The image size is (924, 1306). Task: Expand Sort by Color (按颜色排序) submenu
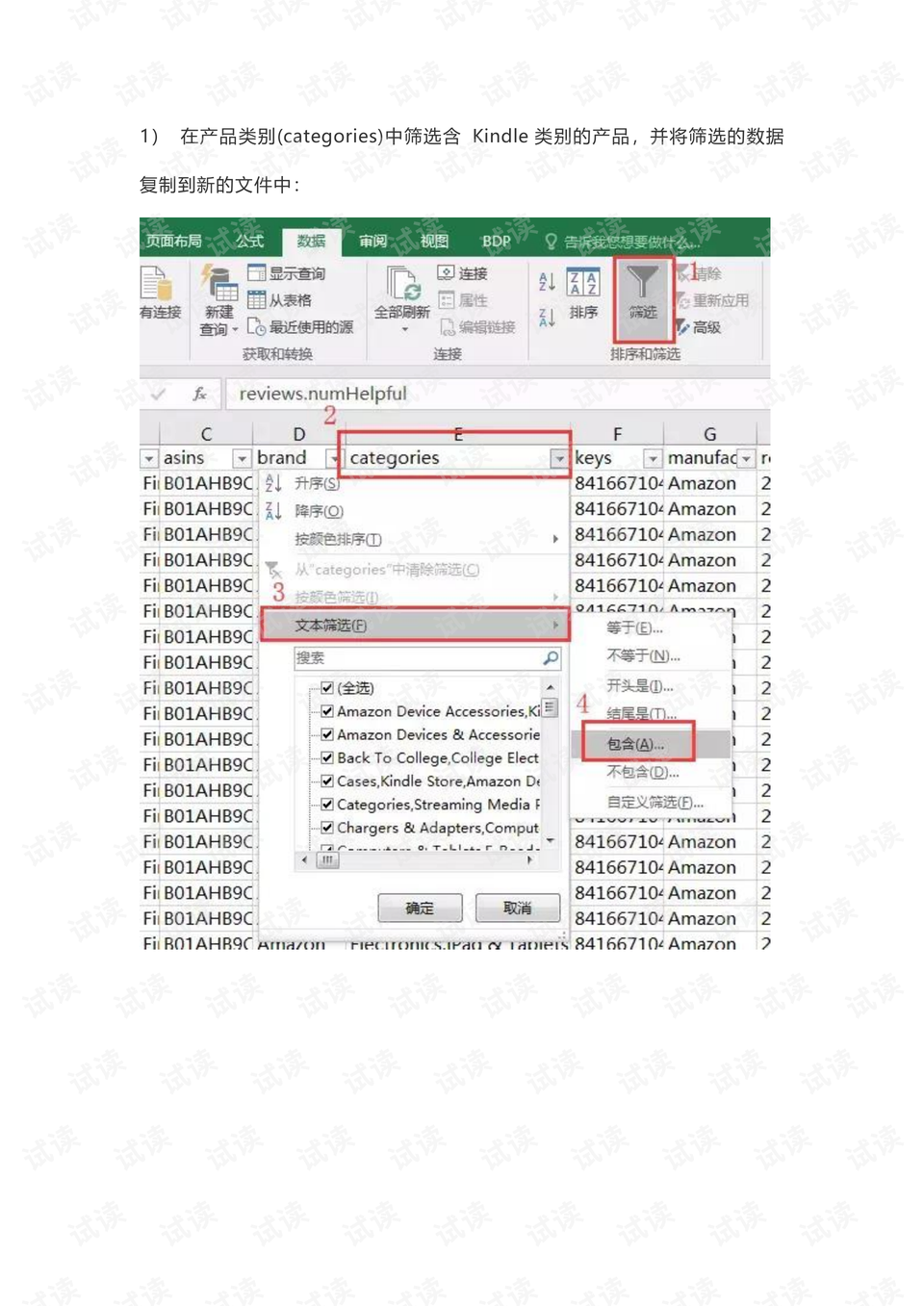[414, 539]
